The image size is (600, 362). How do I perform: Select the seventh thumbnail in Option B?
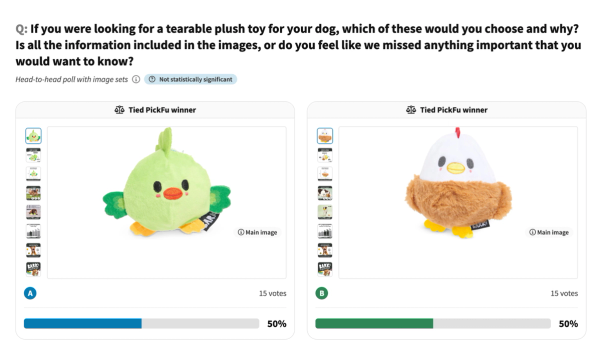point(325,250)
